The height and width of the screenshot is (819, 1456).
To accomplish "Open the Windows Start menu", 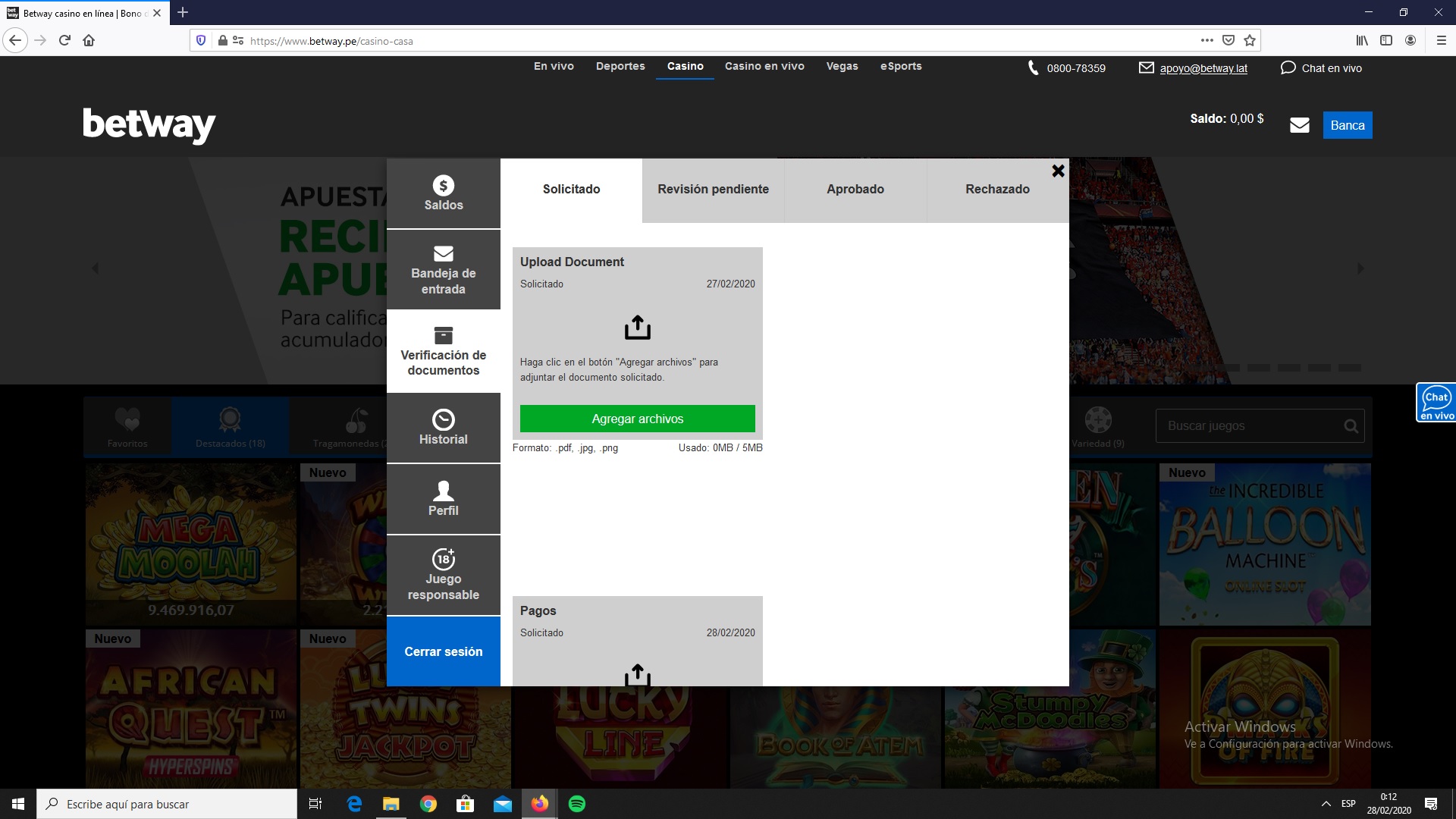I will (x=18, y=804).
